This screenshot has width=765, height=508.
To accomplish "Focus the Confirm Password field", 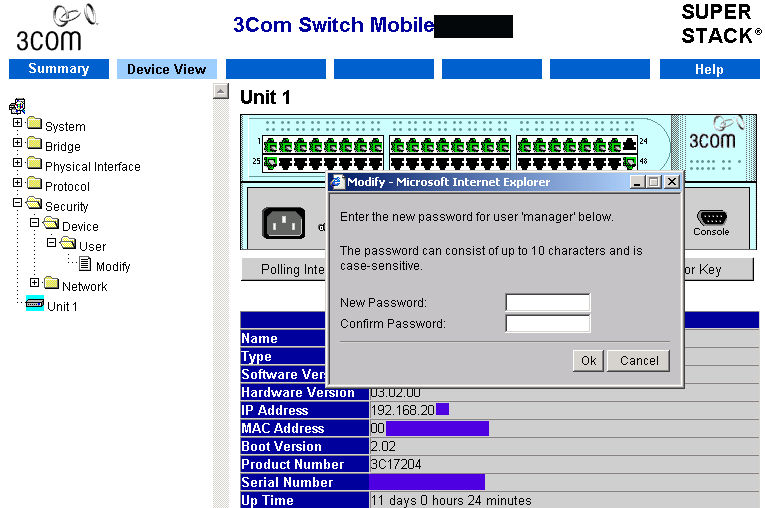I will (x=548, y=323).
